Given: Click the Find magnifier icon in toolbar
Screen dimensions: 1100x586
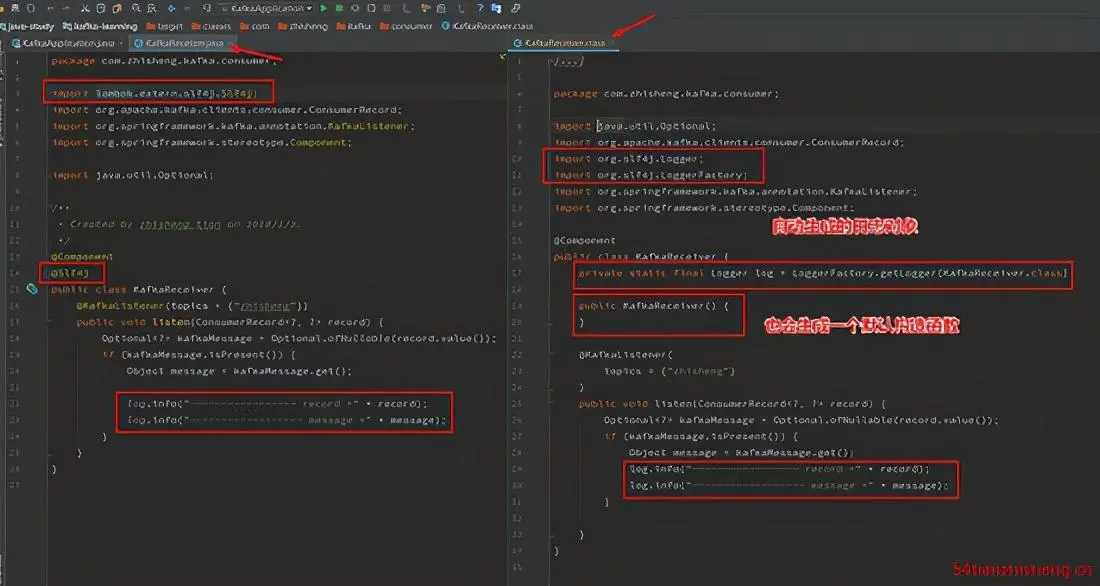Looking at the screenshot, I should (x=135, y=8).
